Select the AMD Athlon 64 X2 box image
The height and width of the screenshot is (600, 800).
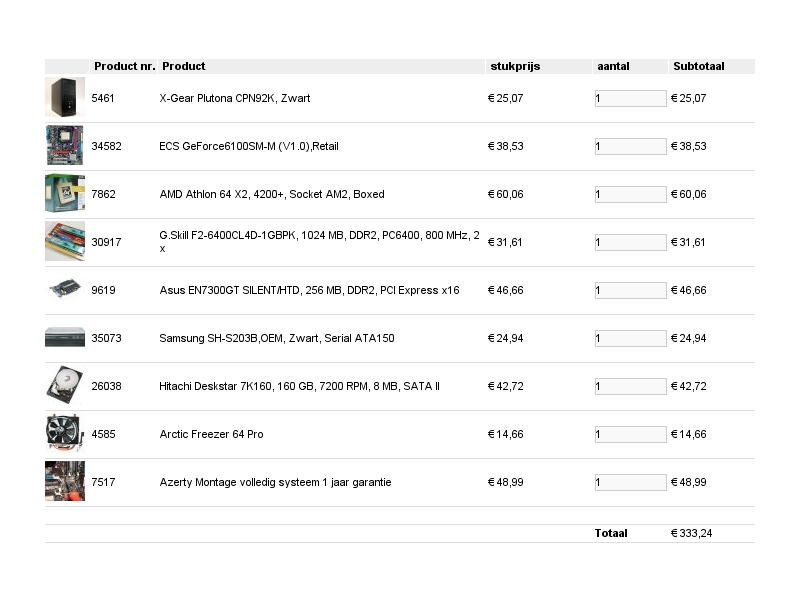click(65, 193)
